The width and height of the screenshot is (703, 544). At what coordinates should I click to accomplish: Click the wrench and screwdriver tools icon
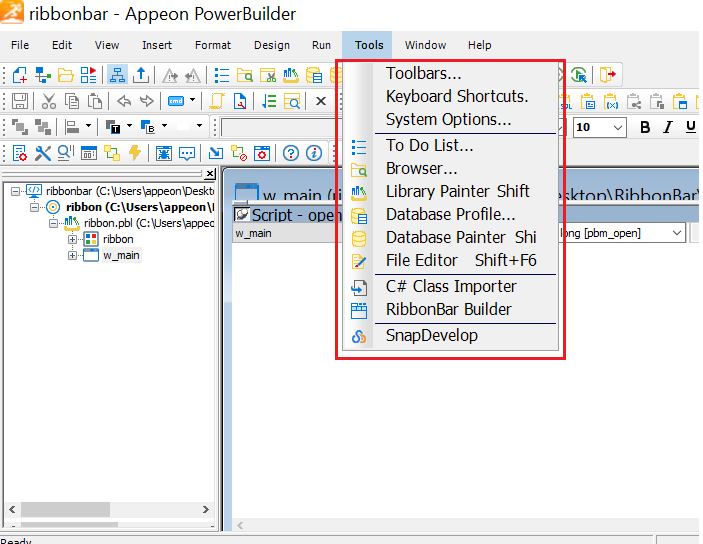pos(43,153)
